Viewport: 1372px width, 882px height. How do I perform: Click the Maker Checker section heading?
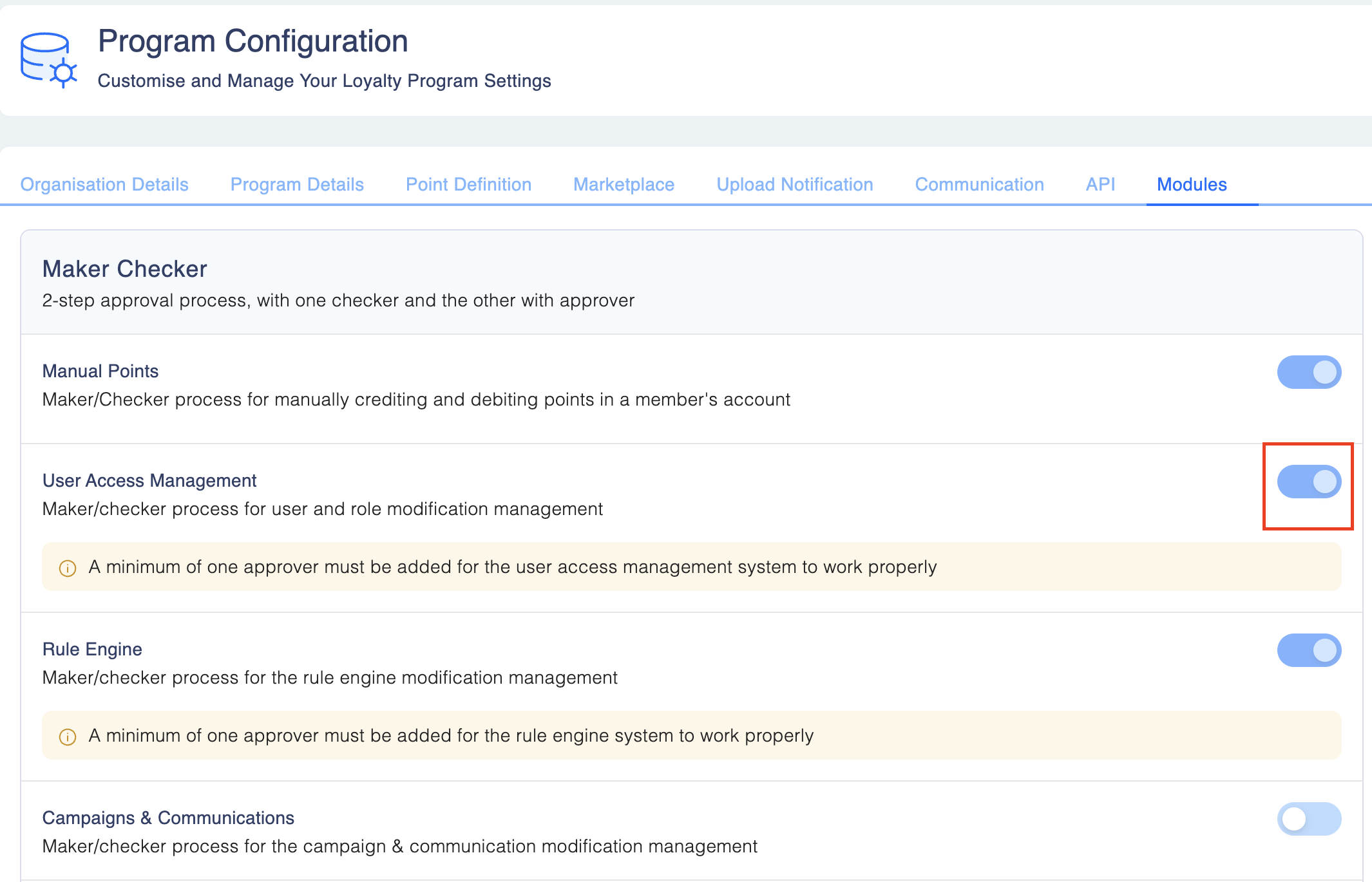(x=124, y=269)
